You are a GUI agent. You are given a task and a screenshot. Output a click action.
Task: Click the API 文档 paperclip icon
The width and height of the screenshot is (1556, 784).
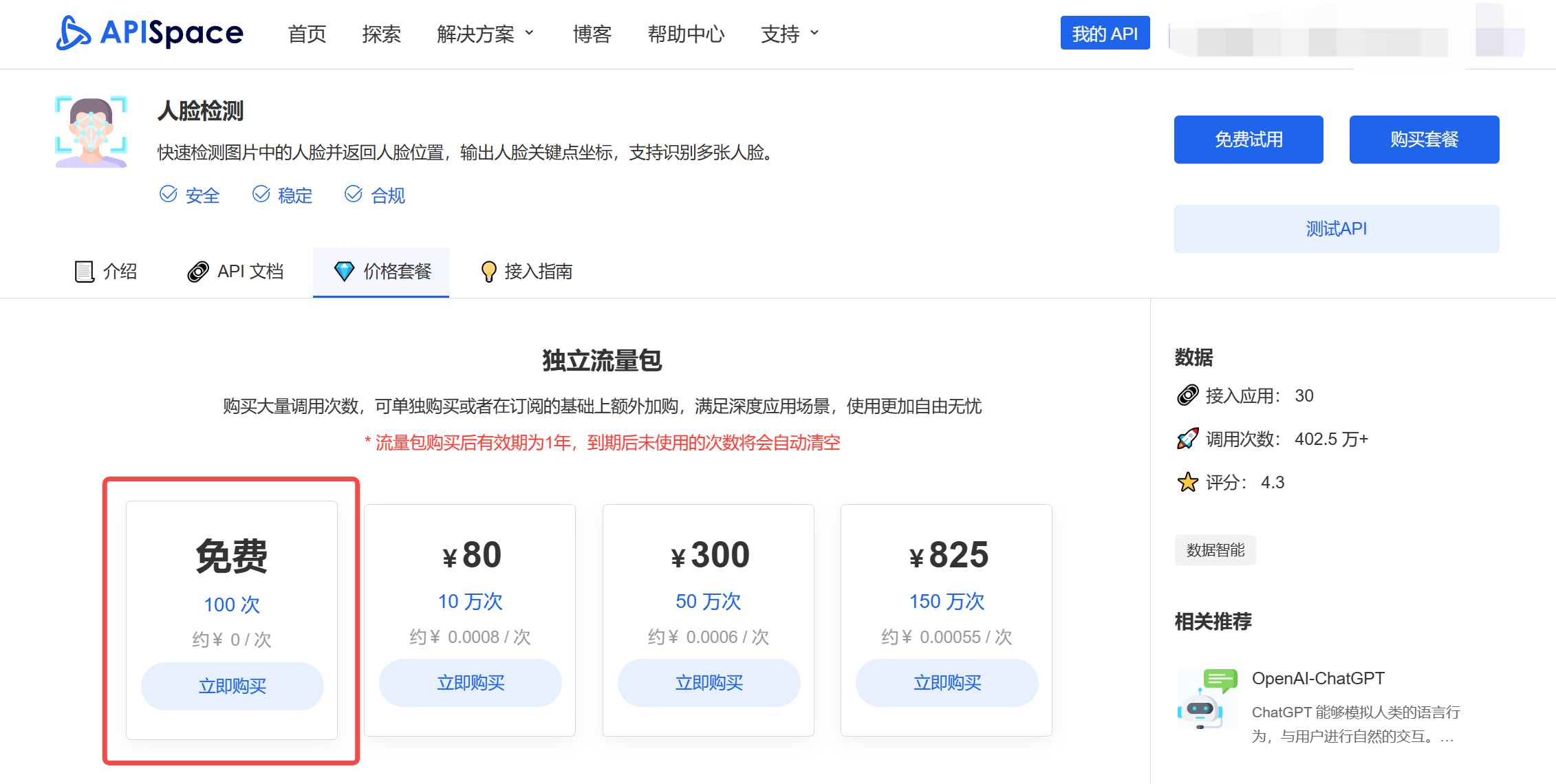point(198,270)
